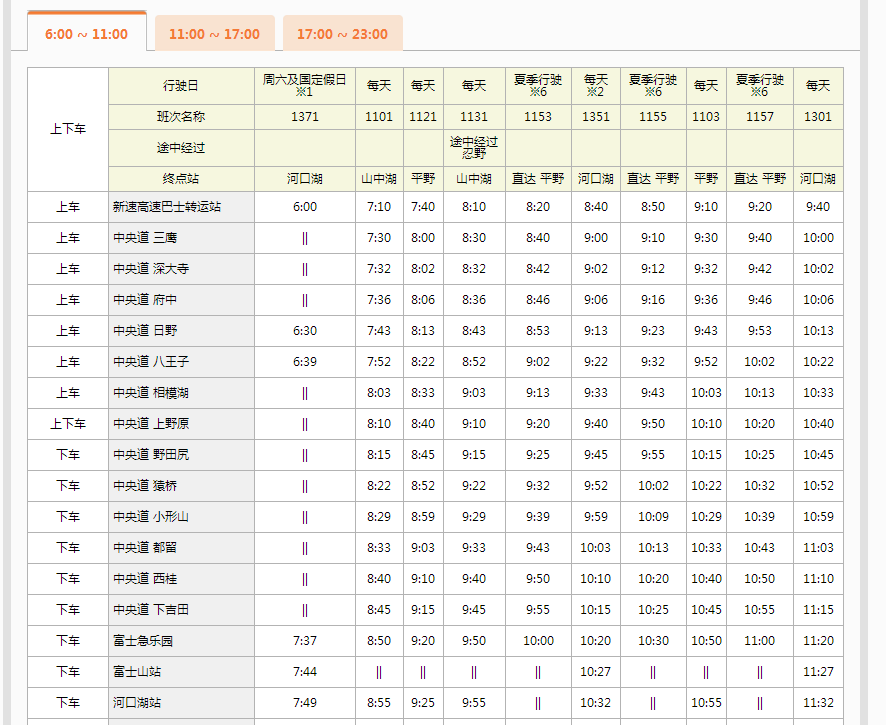Select bus number 1101 column header
886x725 pixels.
click(x=379, y=117)
